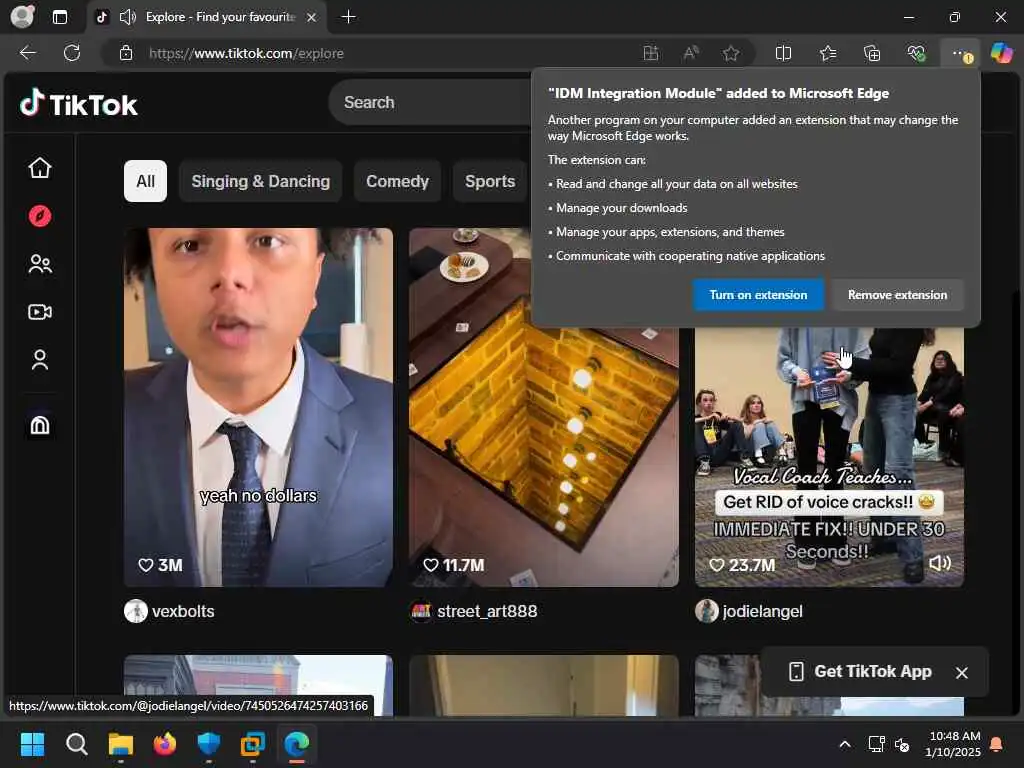
Task: Open the Edge profile avatar
Action: (x=23, y=16)
